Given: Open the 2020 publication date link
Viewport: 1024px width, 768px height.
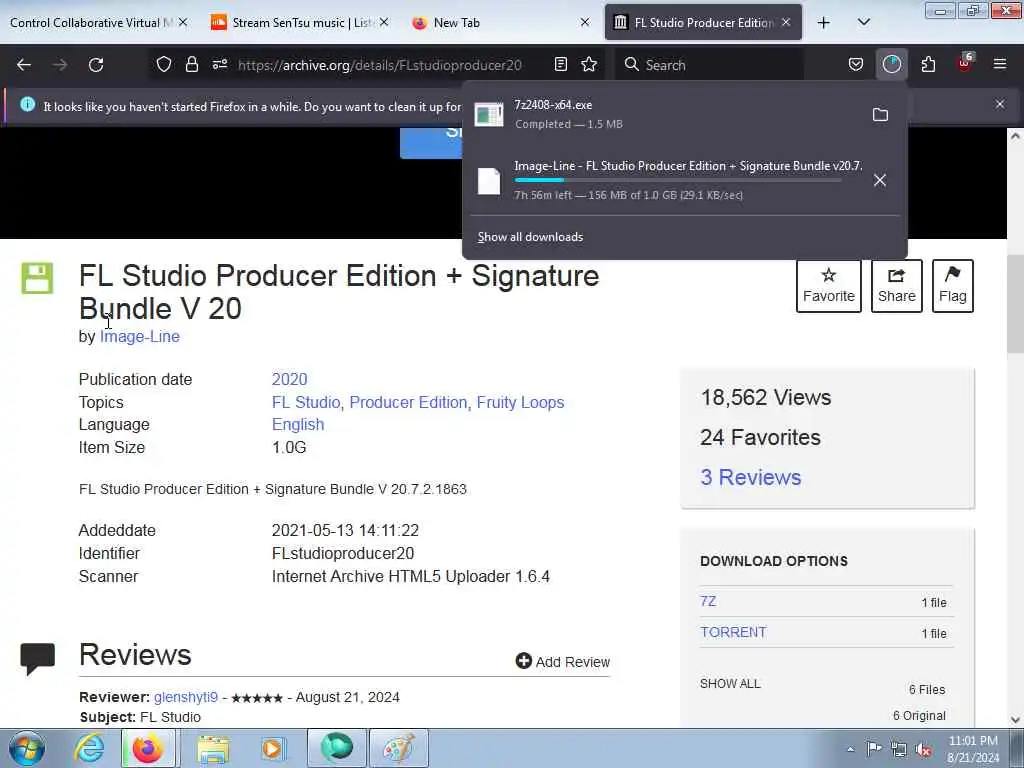Looking at the screenshot, I should [289, 379].
